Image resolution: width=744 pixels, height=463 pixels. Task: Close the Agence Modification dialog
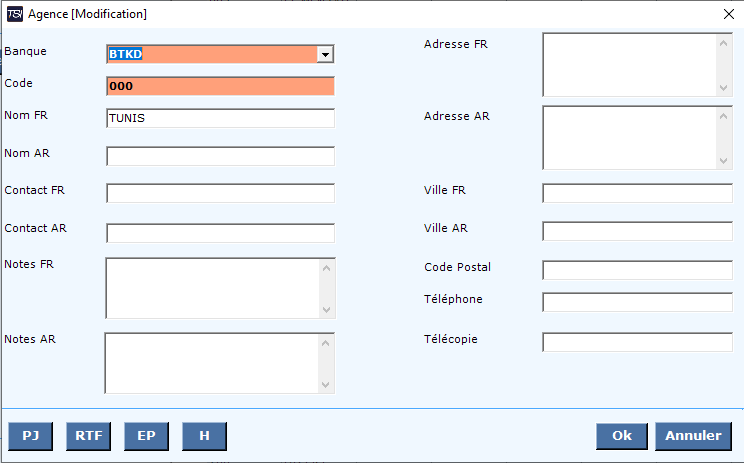tap(729, 14)
